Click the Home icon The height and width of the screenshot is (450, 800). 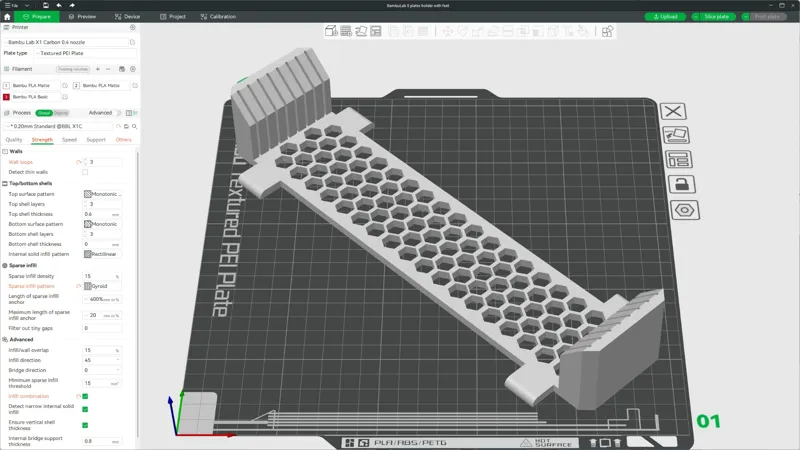click(x=7, y=16)
